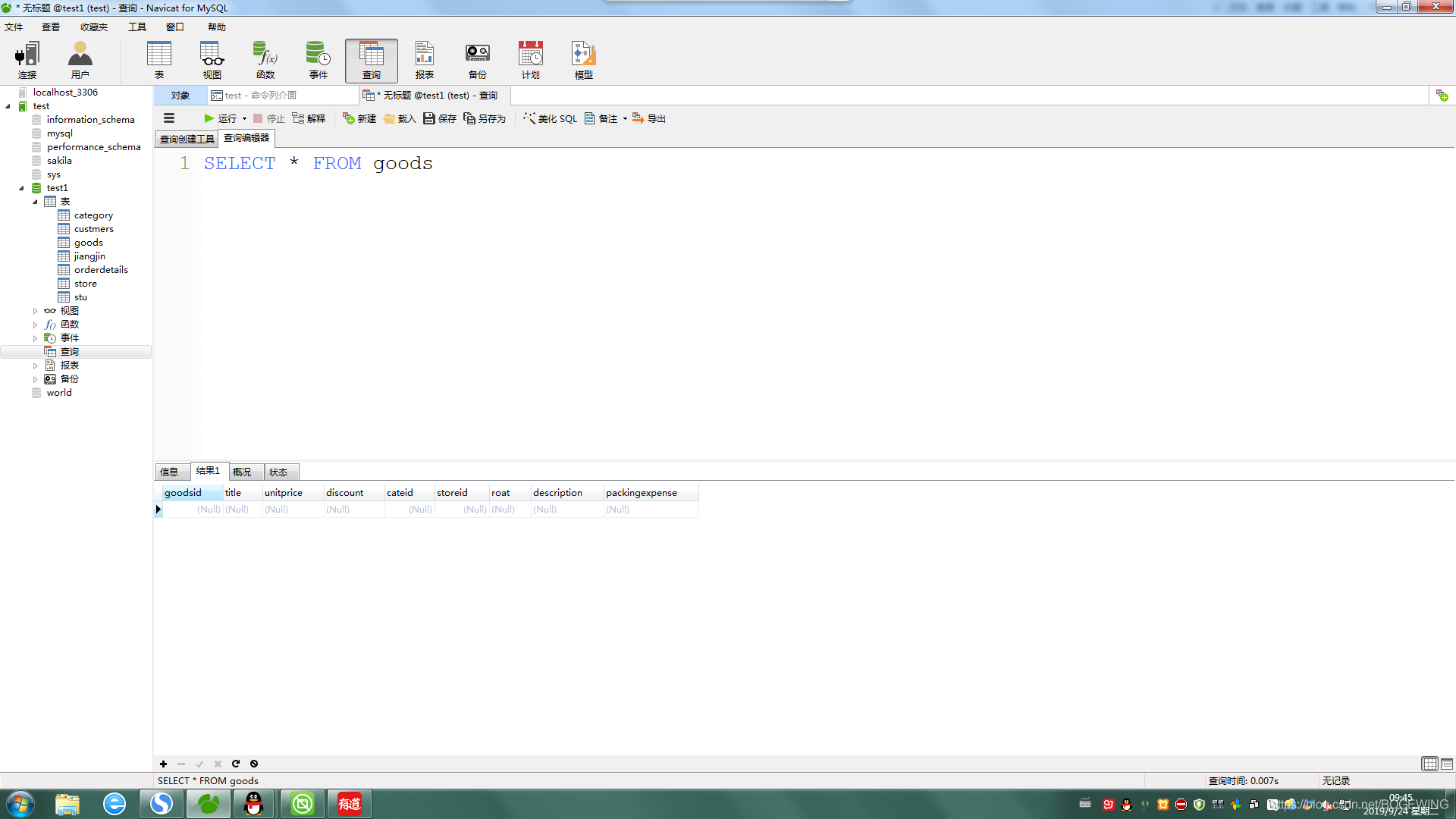
Task: Click the stop-loading icon below the grid
Action: [254, 764]
